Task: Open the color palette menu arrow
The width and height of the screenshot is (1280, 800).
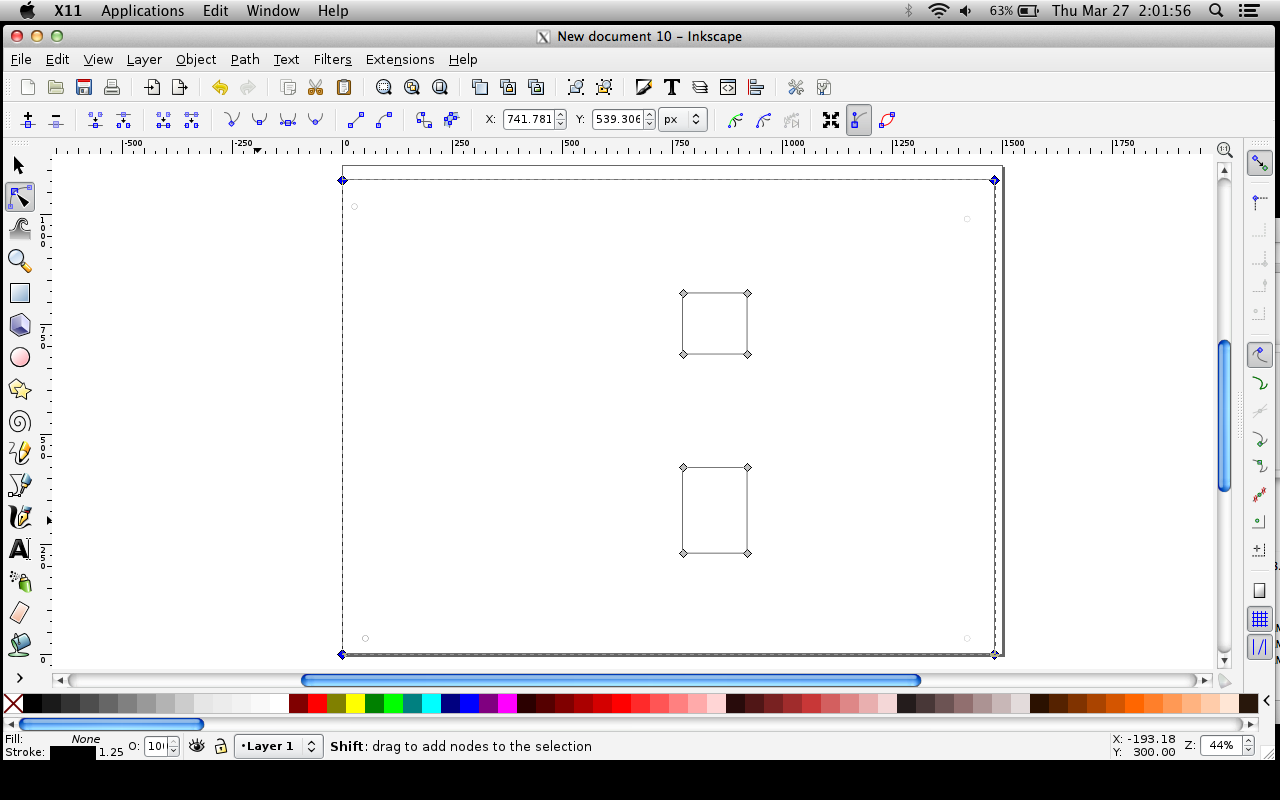Action: pyautogui.click(x=1267, y=701)
